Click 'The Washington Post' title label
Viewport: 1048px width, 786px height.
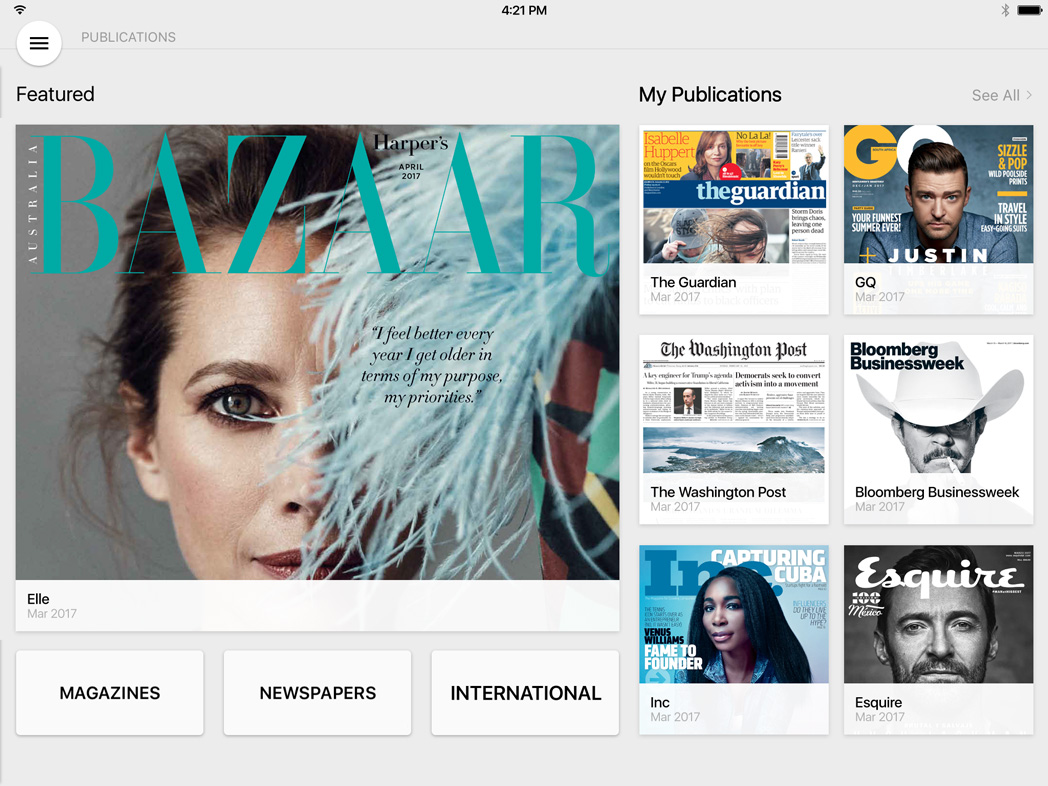coord(718,492)
